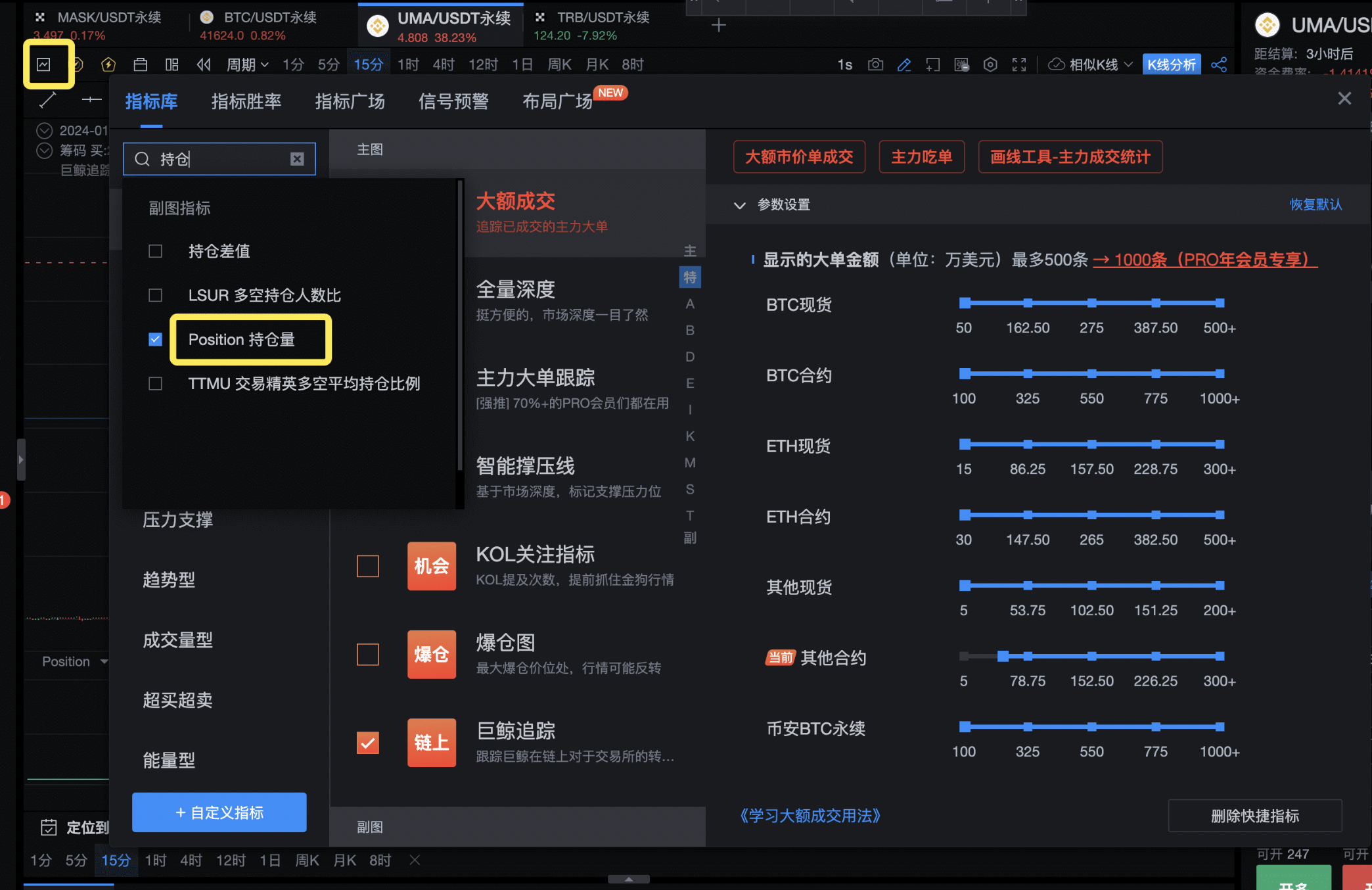Enable the 爆仓图 checkbox
1372x890 pixels.
368,654
